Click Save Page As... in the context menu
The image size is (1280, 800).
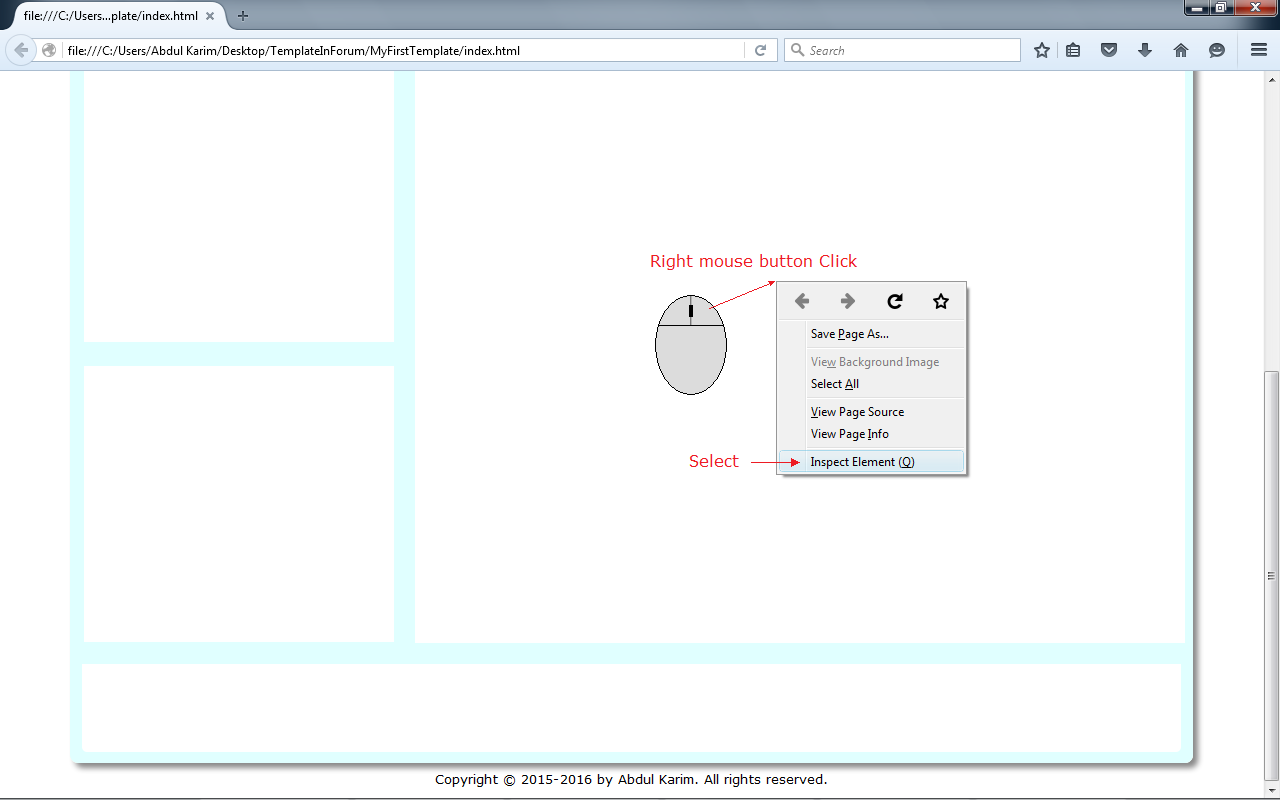pos(849,334)
